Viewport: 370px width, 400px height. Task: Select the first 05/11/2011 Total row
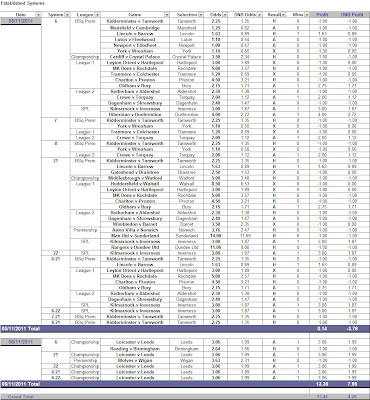185,329
